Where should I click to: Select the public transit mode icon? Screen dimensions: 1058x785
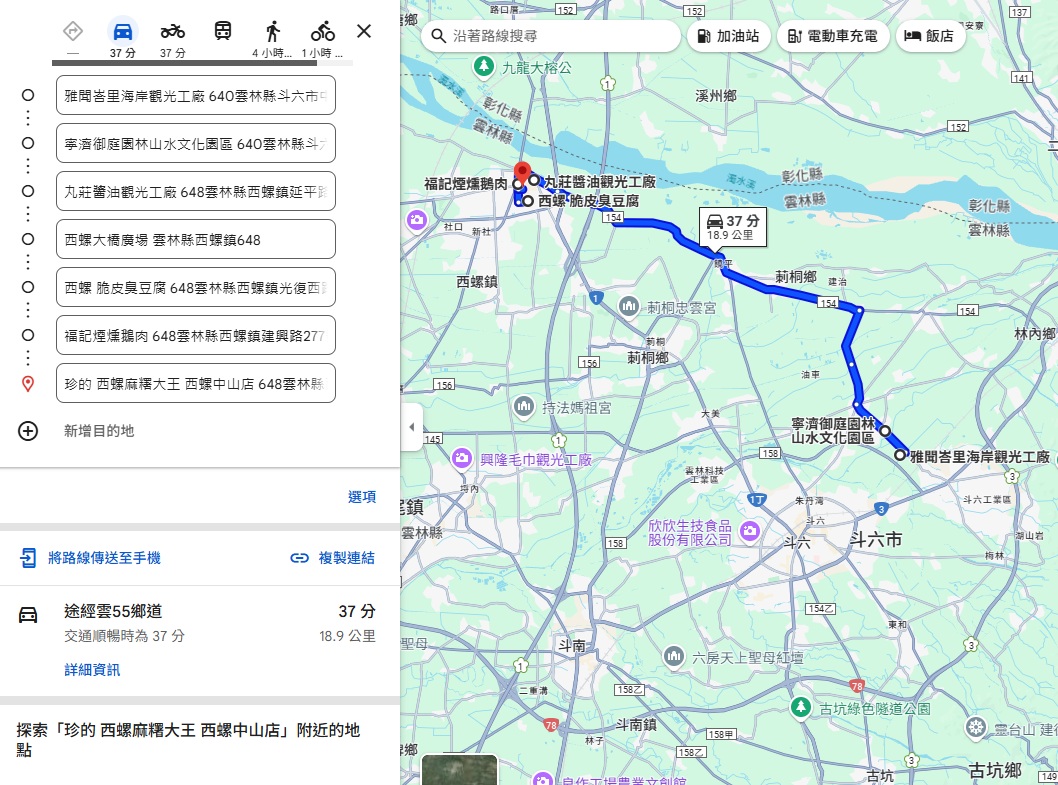tap(223, 31)
